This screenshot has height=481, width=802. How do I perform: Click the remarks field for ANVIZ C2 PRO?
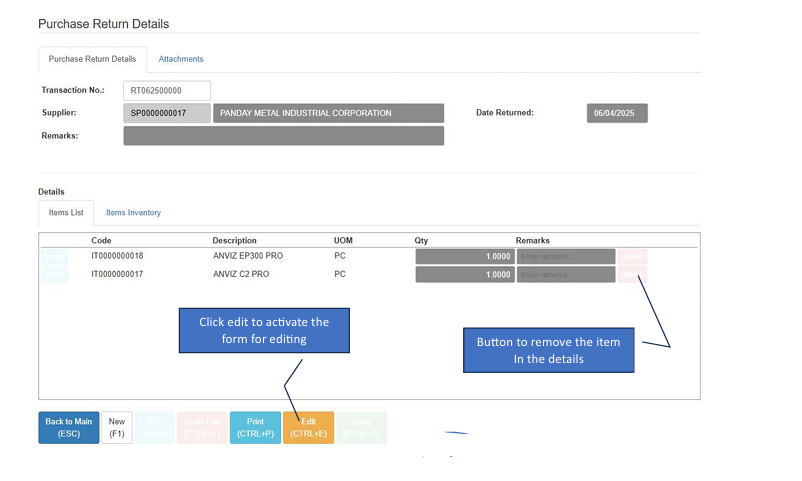pos(566,274)
